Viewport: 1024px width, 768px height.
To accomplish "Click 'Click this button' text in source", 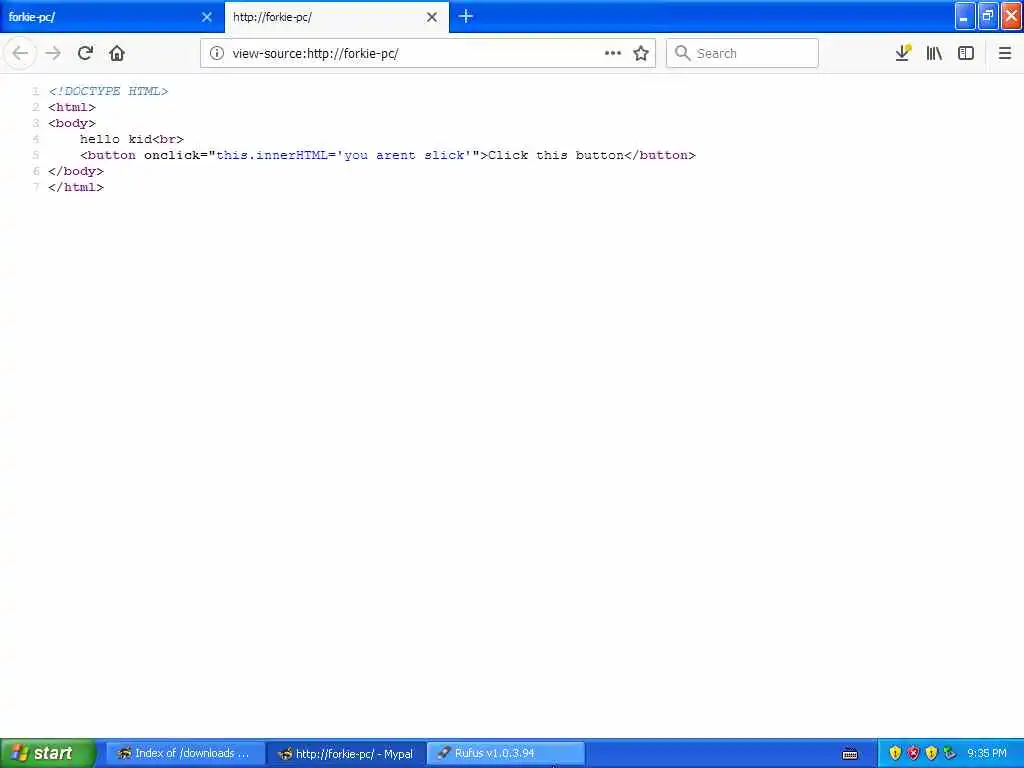I will coord(556,155).
